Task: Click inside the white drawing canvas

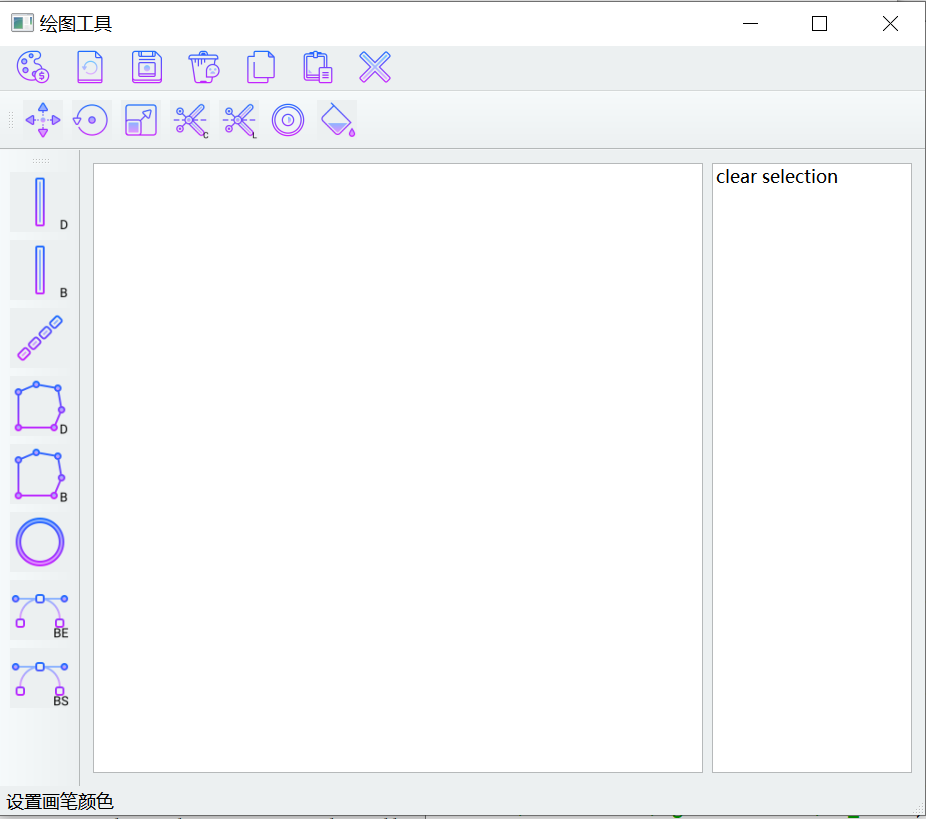Action: (397, 468)
